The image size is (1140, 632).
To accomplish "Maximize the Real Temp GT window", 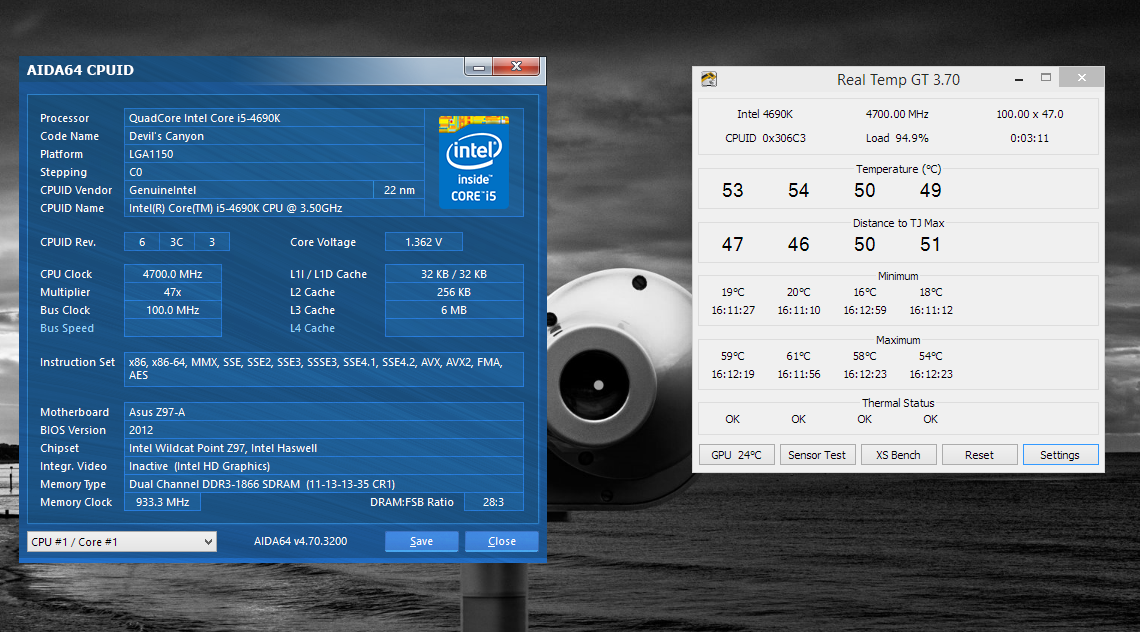I will click(x=1045, y=78).
